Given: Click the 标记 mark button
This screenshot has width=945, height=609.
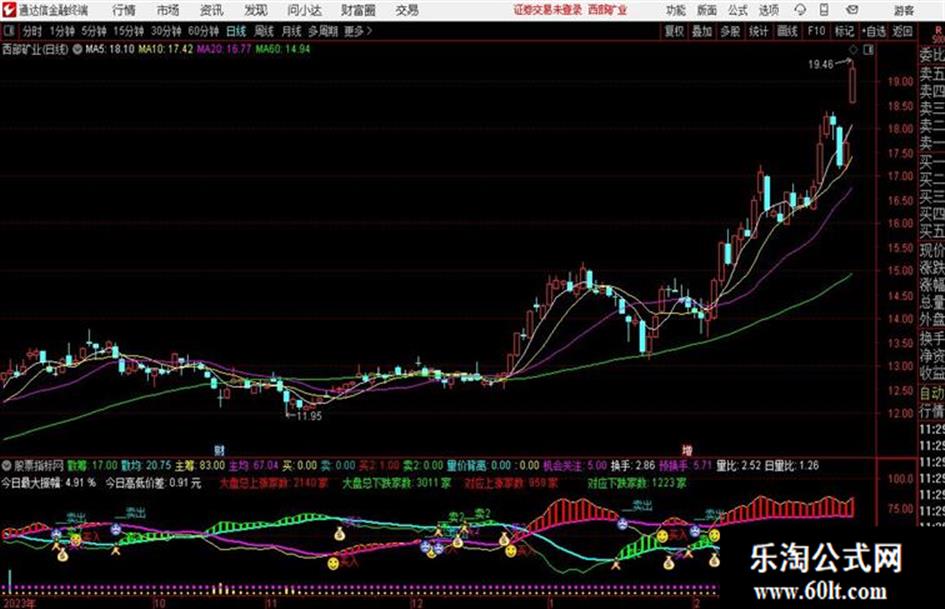Looking at the screenshot, I should pos(844,31).
